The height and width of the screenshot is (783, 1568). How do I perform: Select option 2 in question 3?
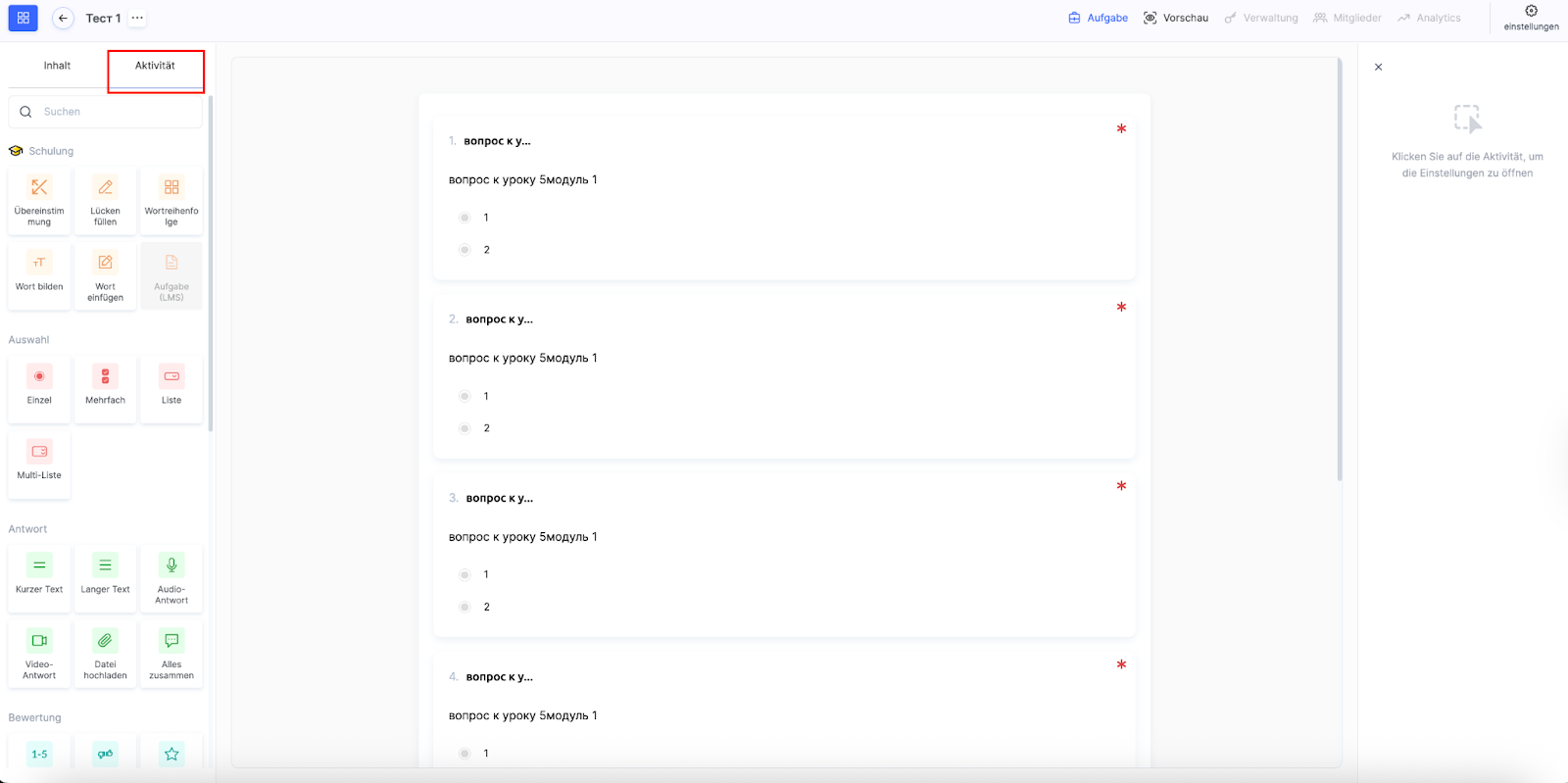[465, 607]
